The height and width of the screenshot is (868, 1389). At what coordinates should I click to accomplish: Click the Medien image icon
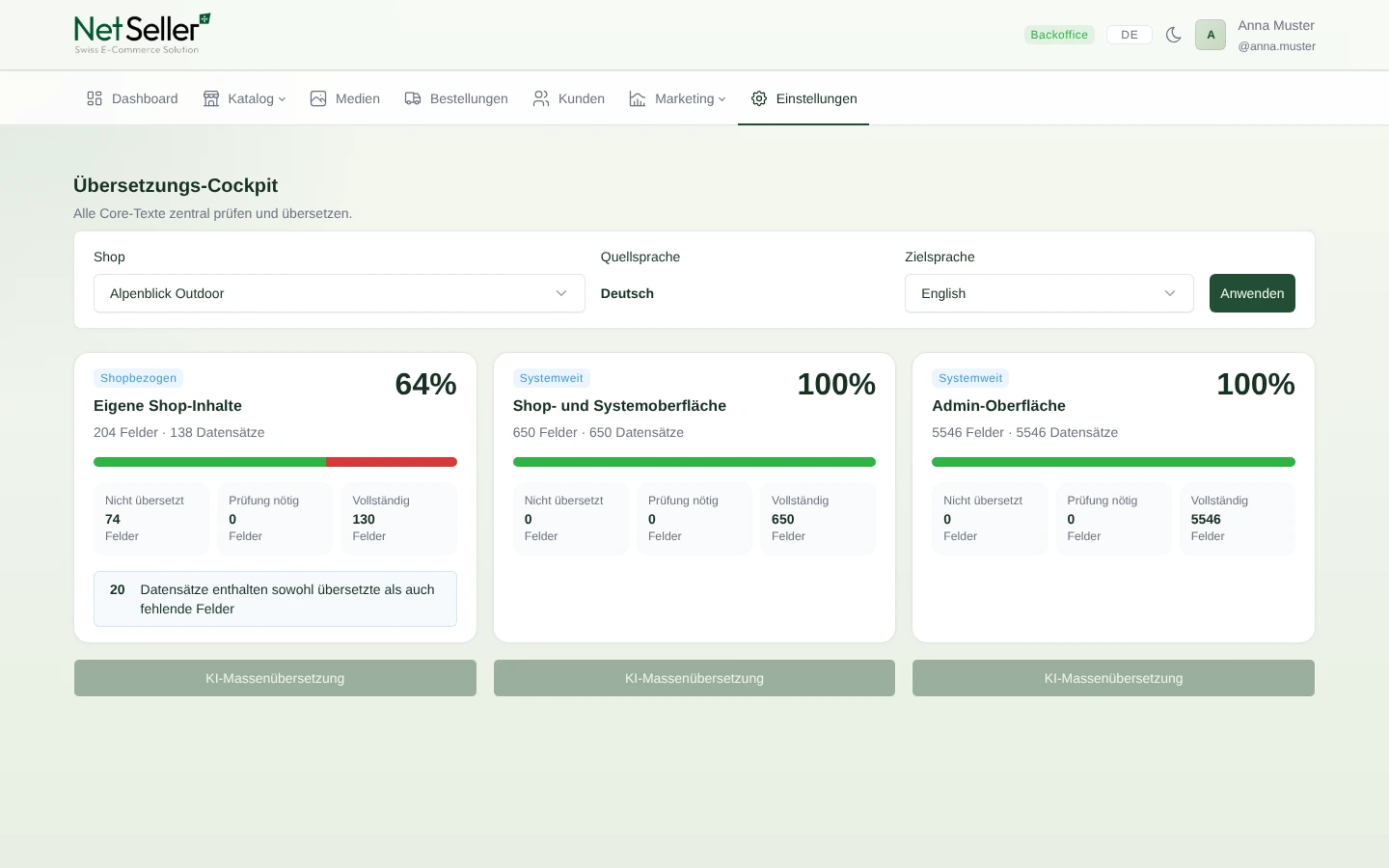318,98
